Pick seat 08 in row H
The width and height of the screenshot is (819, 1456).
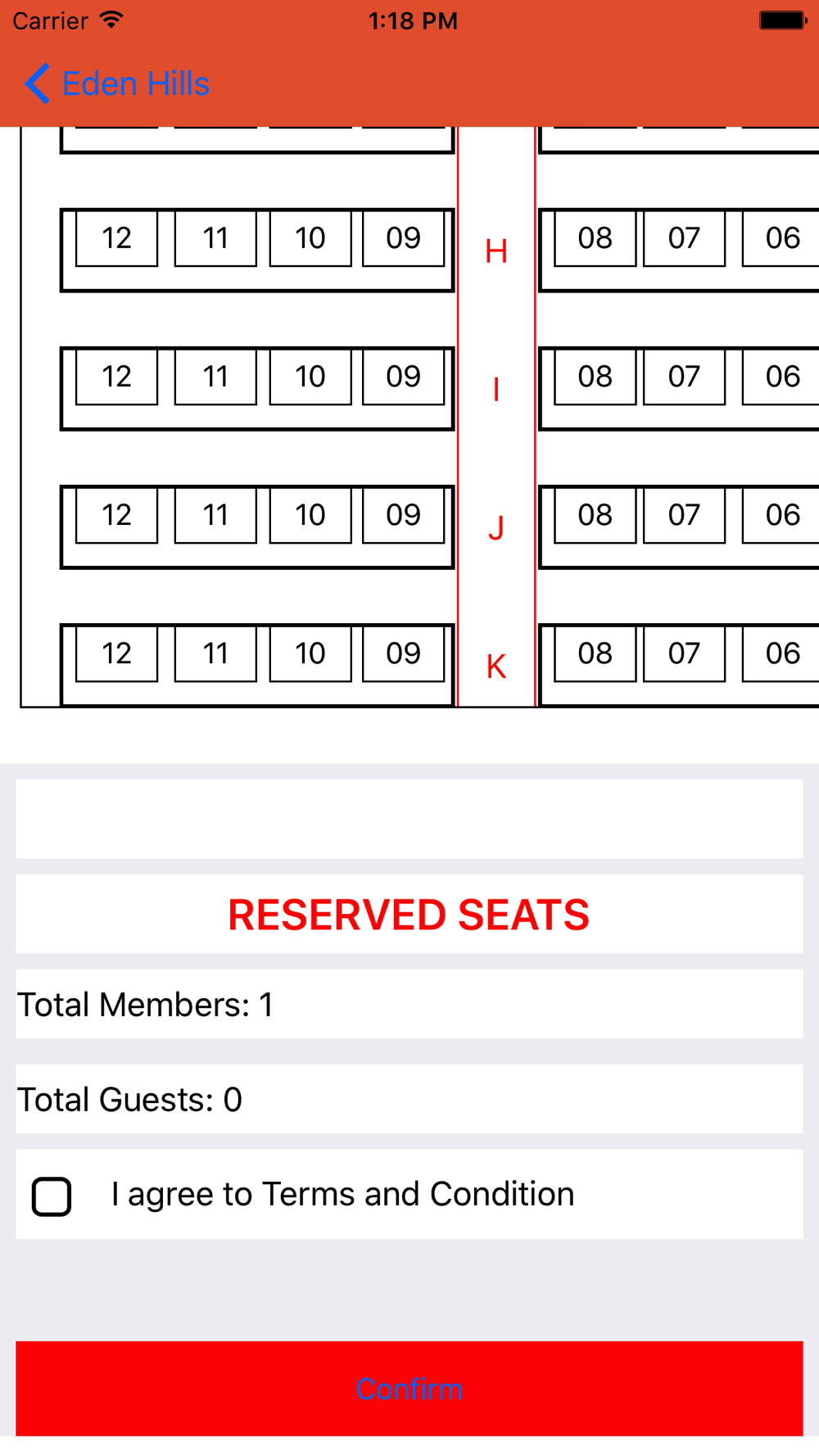pyautogui.click(x=595, y=238)
